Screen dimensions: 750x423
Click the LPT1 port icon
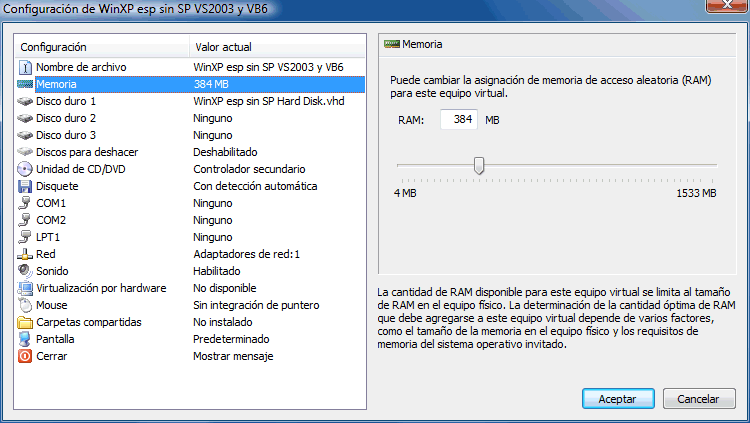25,237
